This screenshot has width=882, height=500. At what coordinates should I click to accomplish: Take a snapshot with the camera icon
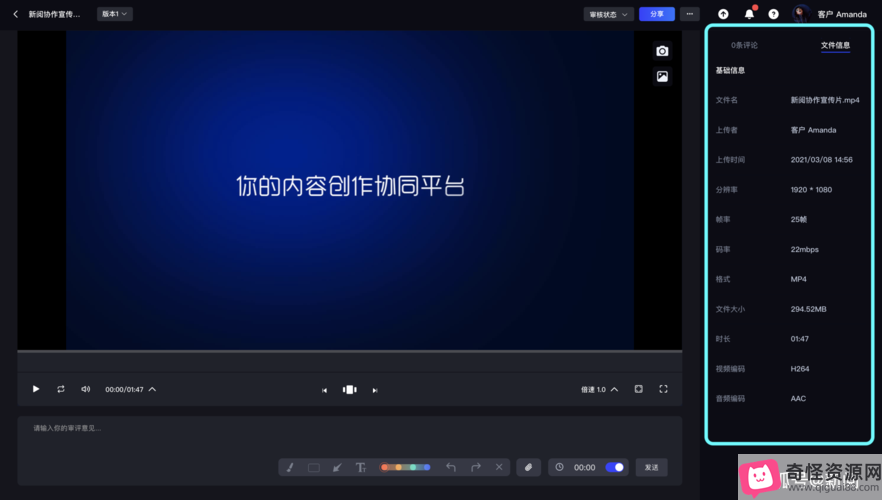tap(662, 51)
